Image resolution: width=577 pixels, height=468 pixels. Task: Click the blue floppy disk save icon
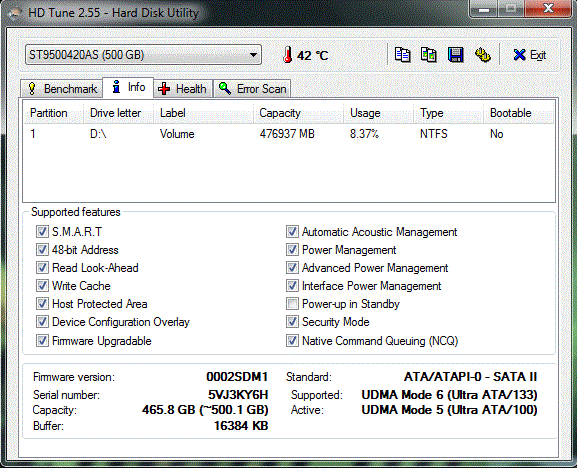456,55
